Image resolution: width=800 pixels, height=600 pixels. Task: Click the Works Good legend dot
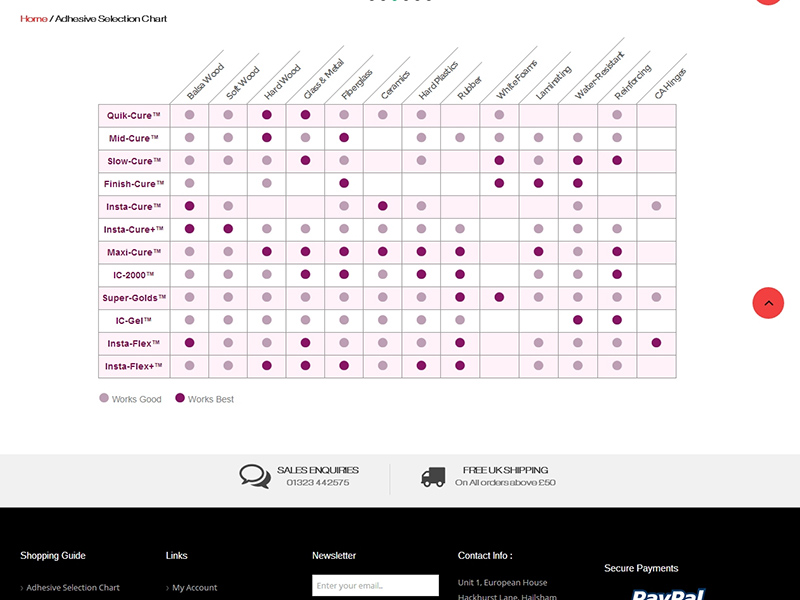104,398
